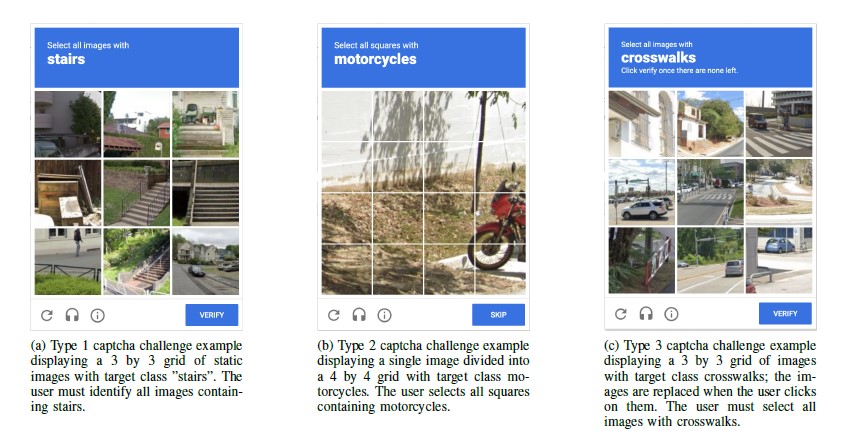Click info icon in stairs captcha

point(97,315)
